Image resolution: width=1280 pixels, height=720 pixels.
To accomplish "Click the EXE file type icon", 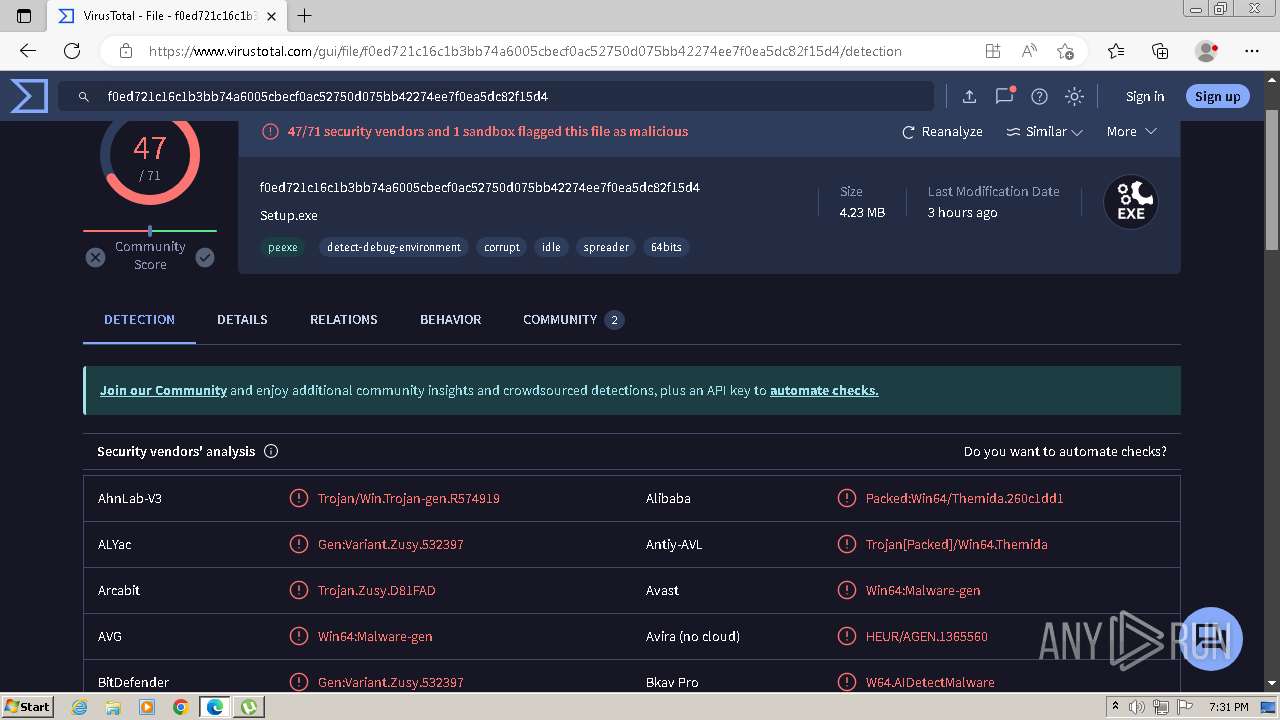I will click(1131, 202).
